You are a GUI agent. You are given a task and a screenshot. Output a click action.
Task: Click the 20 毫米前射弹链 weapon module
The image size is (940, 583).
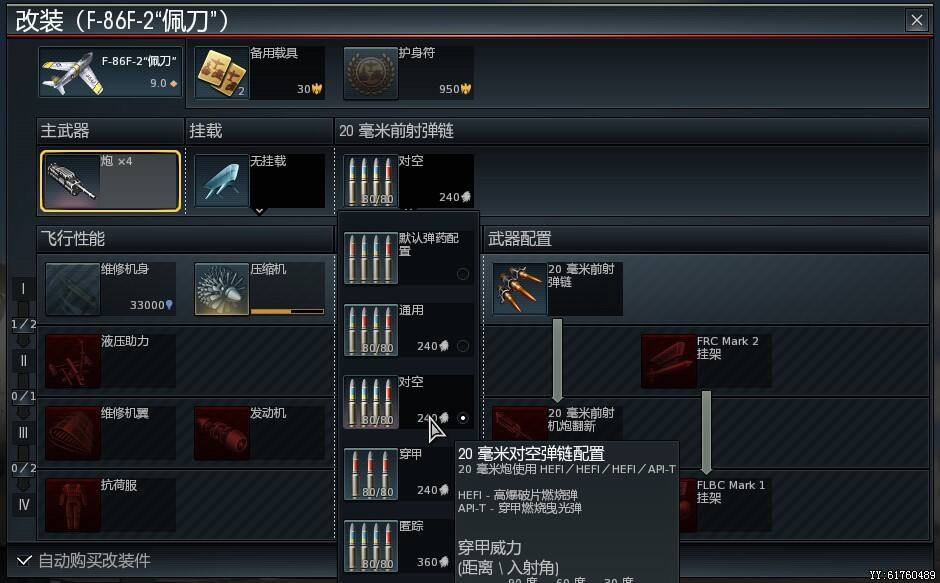pos(558,289)
